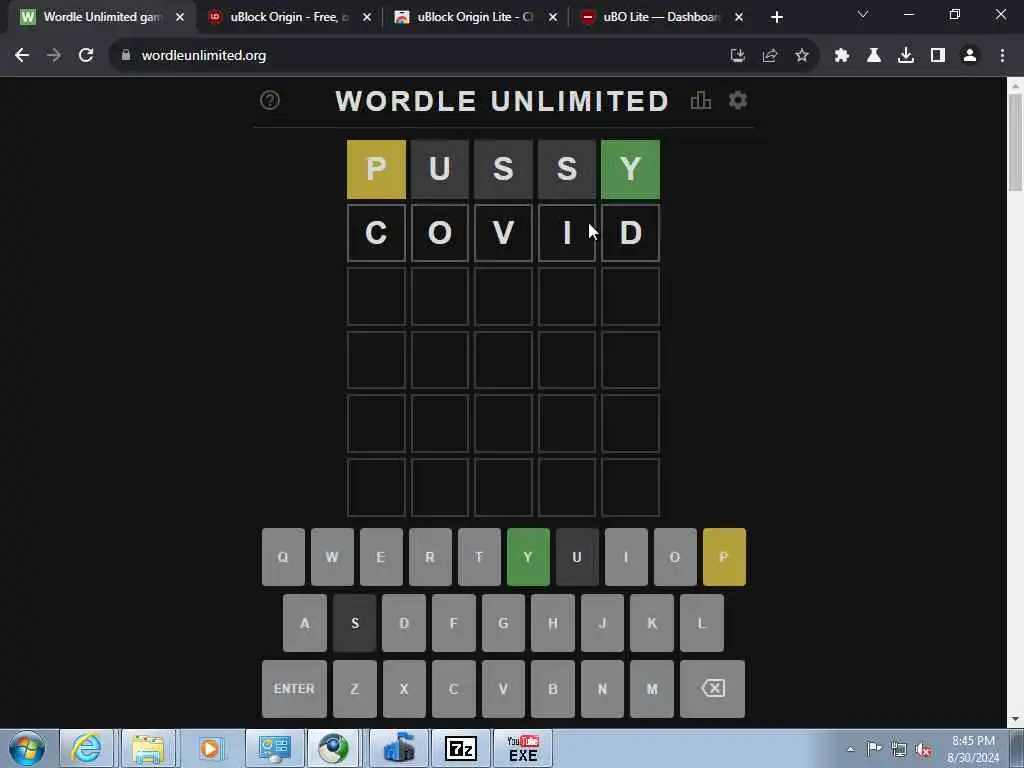Click the green Y key on the keyboard
This screenshot has width=1024, height=768.
528,557
